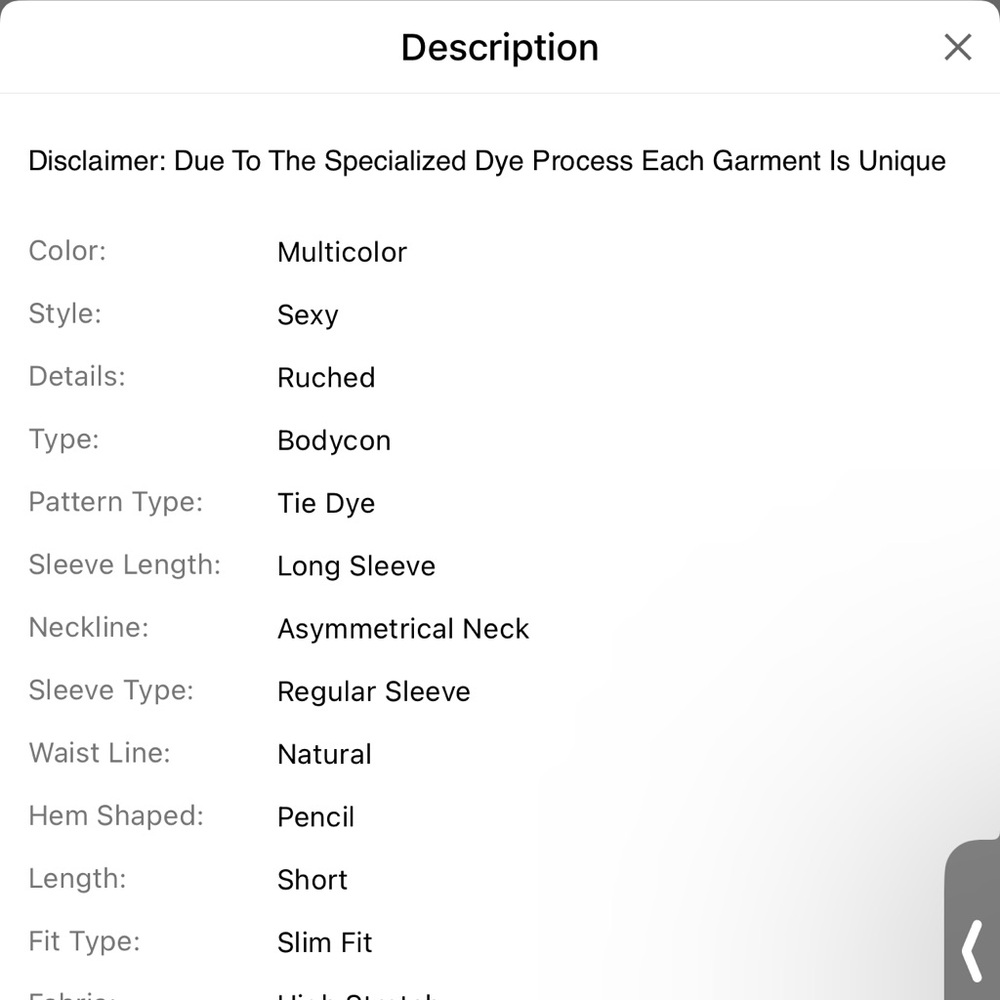Screen dimensions: 1000x1000
Task: Click the Hem Shaped label
Action: (x=116, y=816)
